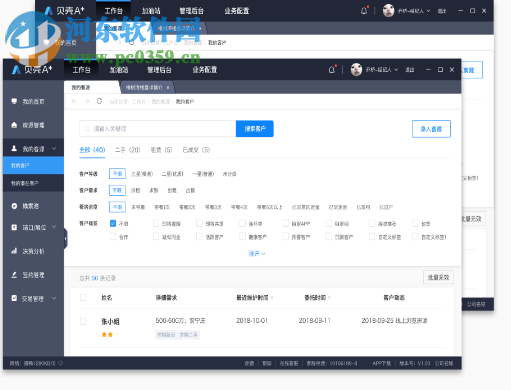The width and height of the screenshot is (511, 390).
Task: Click the 我的客源 person icon
Action: point(14,149)
